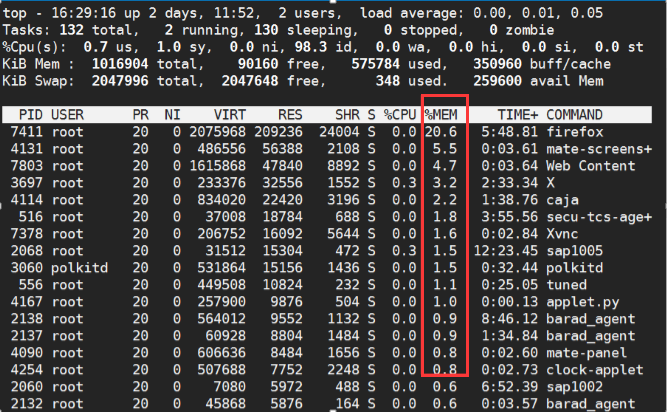Click the SHR column header

point(347,115)
